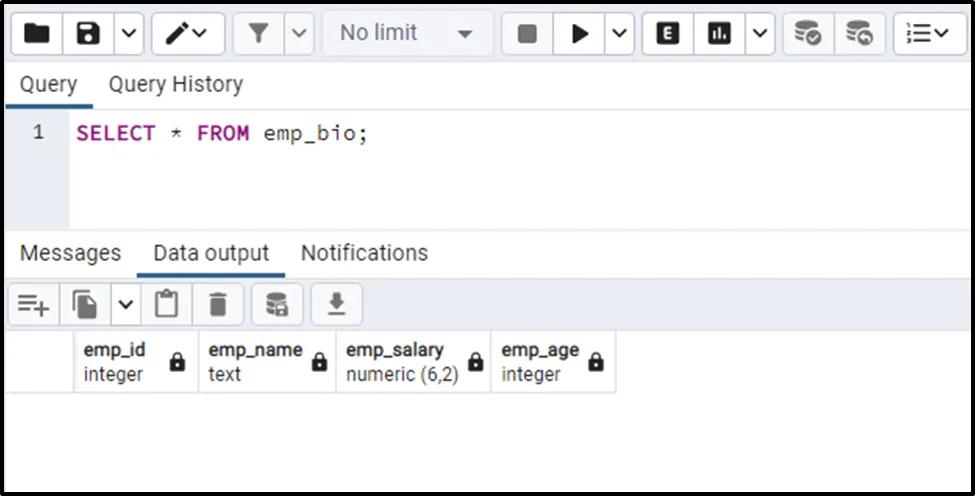
Task: Click the Execute query play button
Action: point(579,34)
